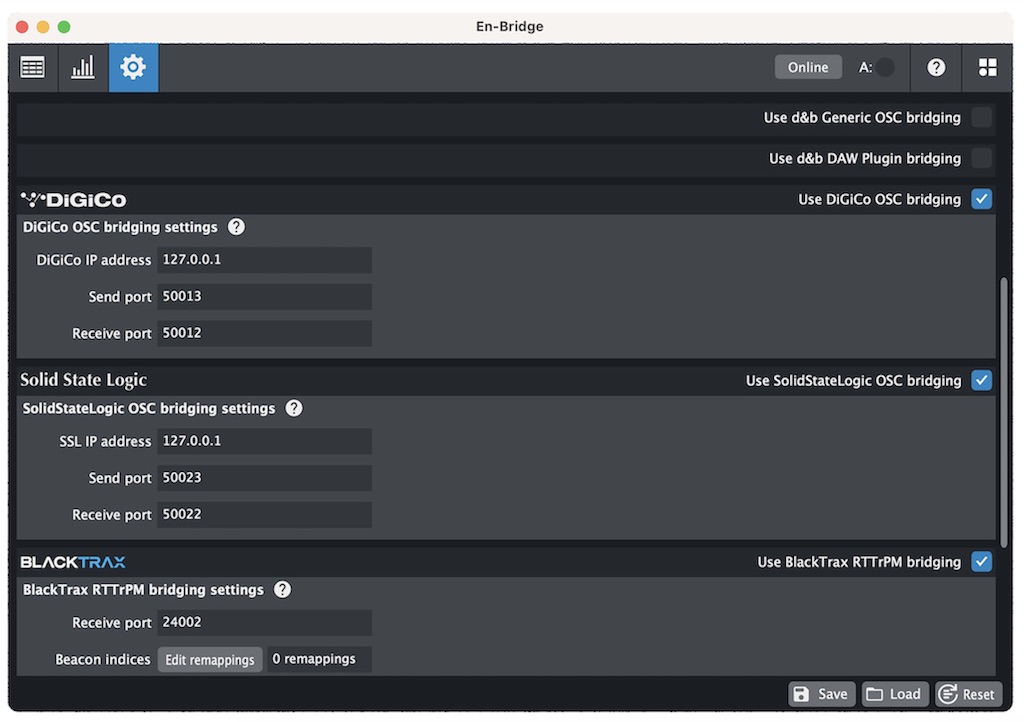Open the statistics bar chart view
Screen dimensions: 1024x722
pos(83,67)
